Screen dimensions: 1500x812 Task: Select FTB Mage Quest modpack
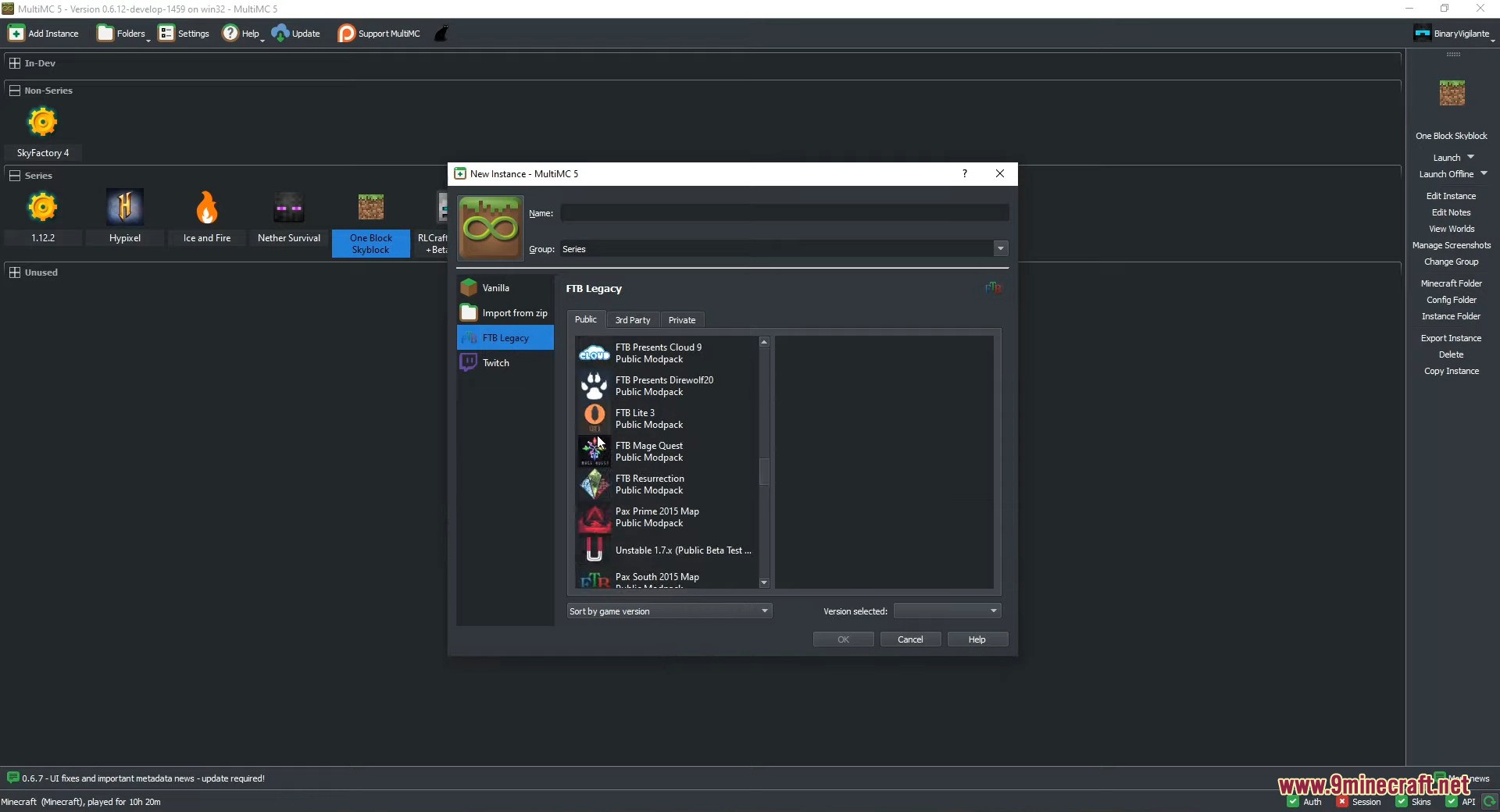[x=666, y=451]
